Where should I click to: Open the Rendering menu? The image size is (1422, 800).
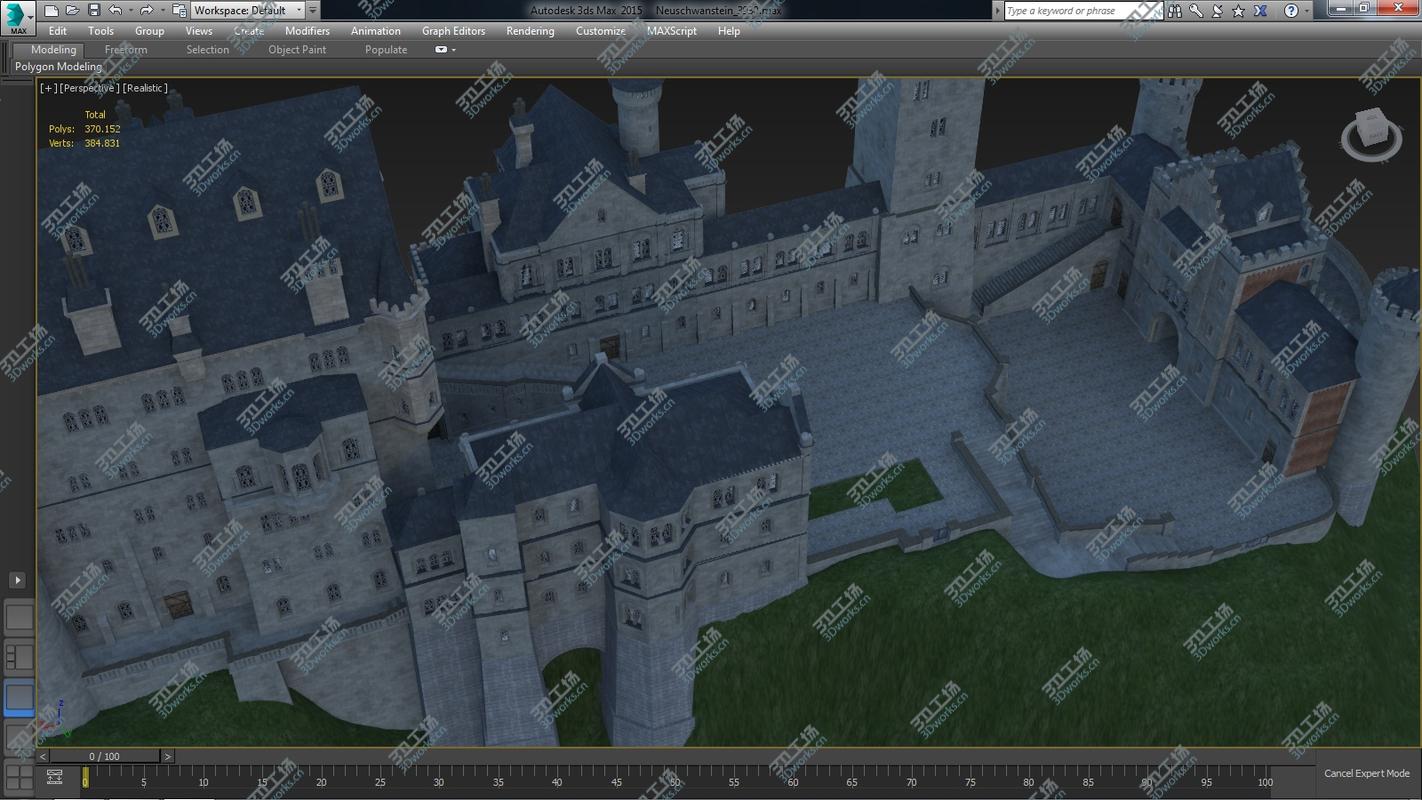530,31
